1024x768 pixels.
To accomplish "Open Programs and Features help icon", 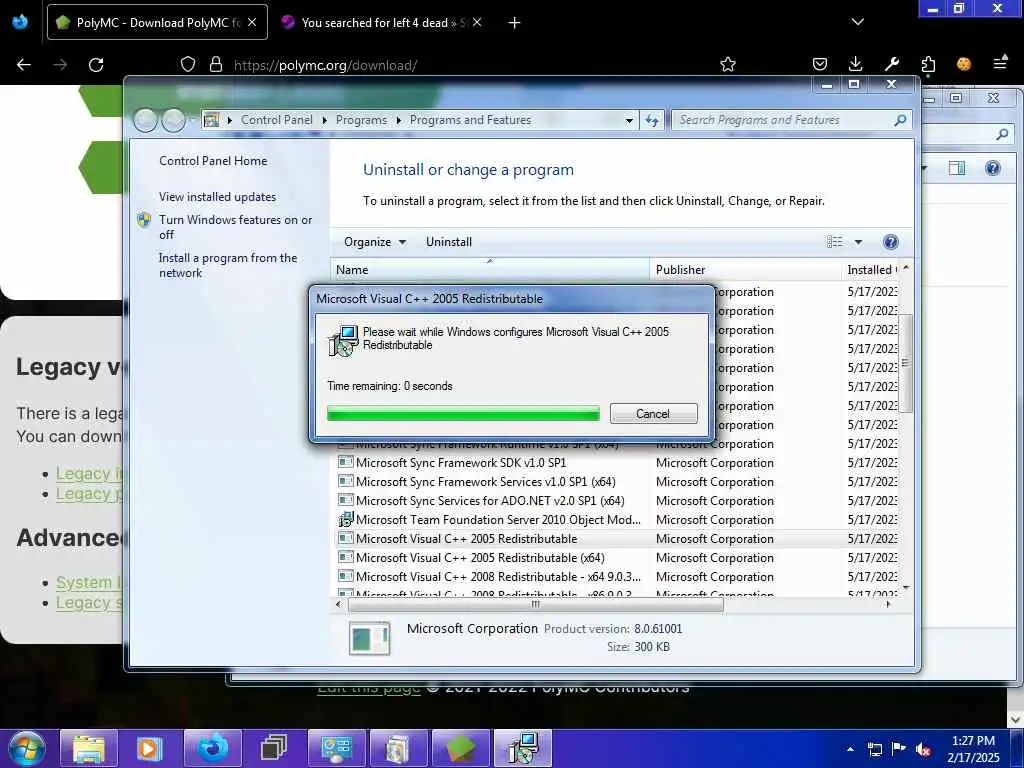I will point(890,242).
